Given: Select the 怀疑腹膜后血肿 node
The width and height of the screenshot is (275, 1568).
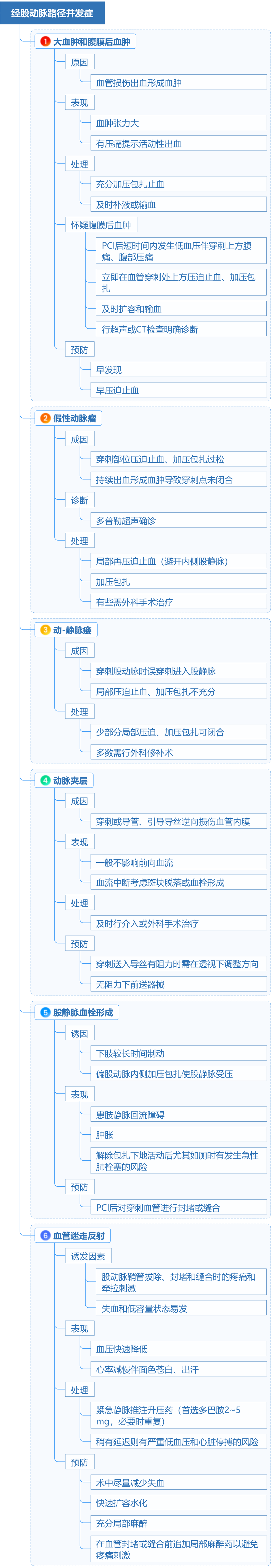Looking at the screenshot, I should 101,225.
